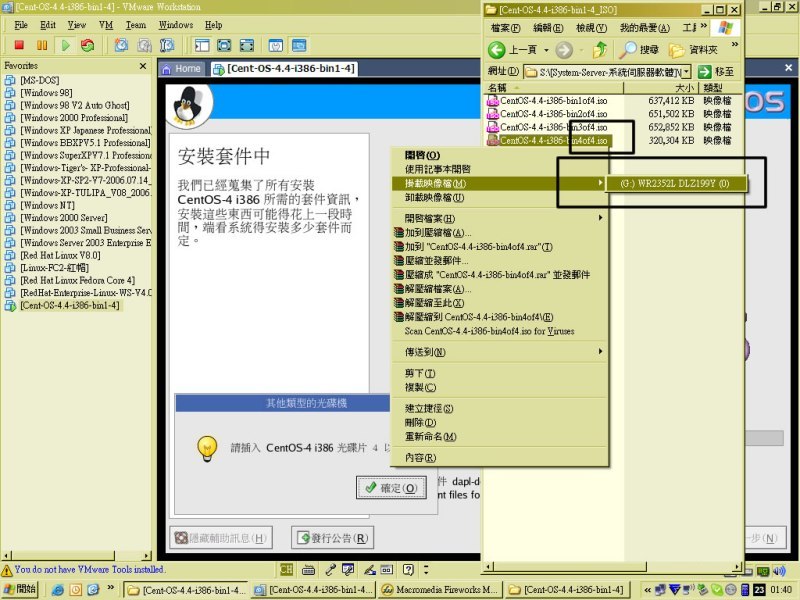Open the 檔案(F) menu in Explorer
Viewport: 800px width, 600px height.
(x=505, y=28)
